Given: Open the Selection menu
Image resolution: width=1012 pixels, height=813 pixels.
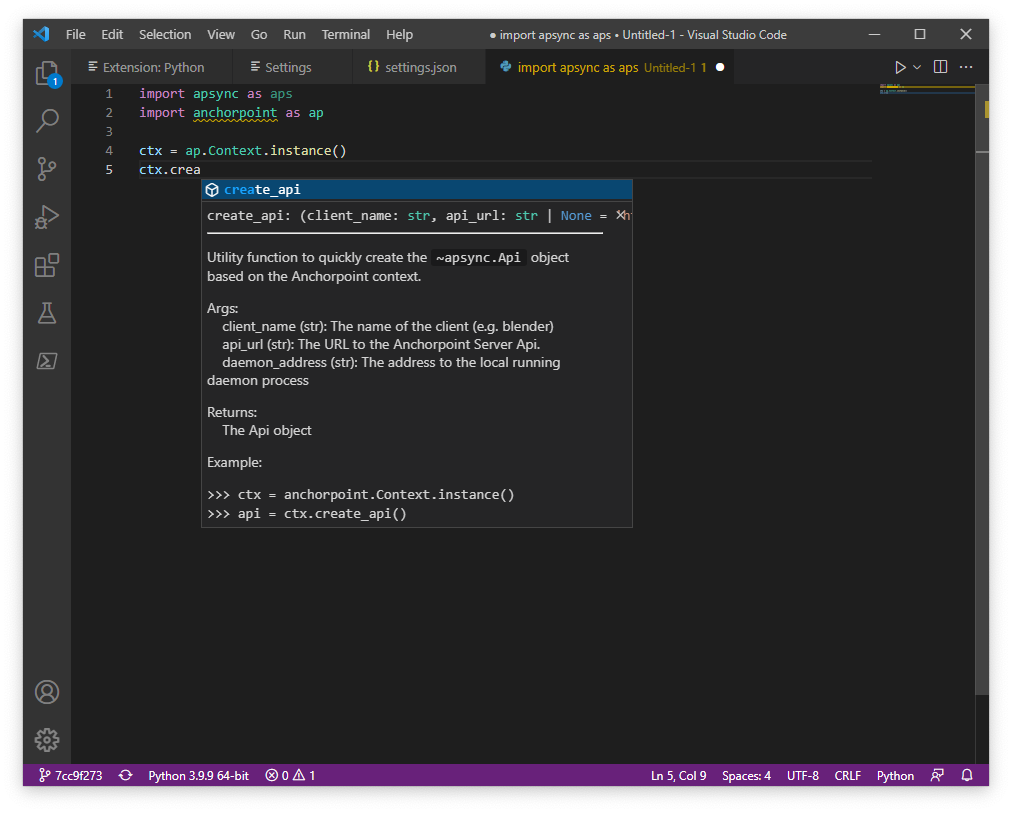Looking at the screenshot, I should pyautogui.click(x=165, y=34).
